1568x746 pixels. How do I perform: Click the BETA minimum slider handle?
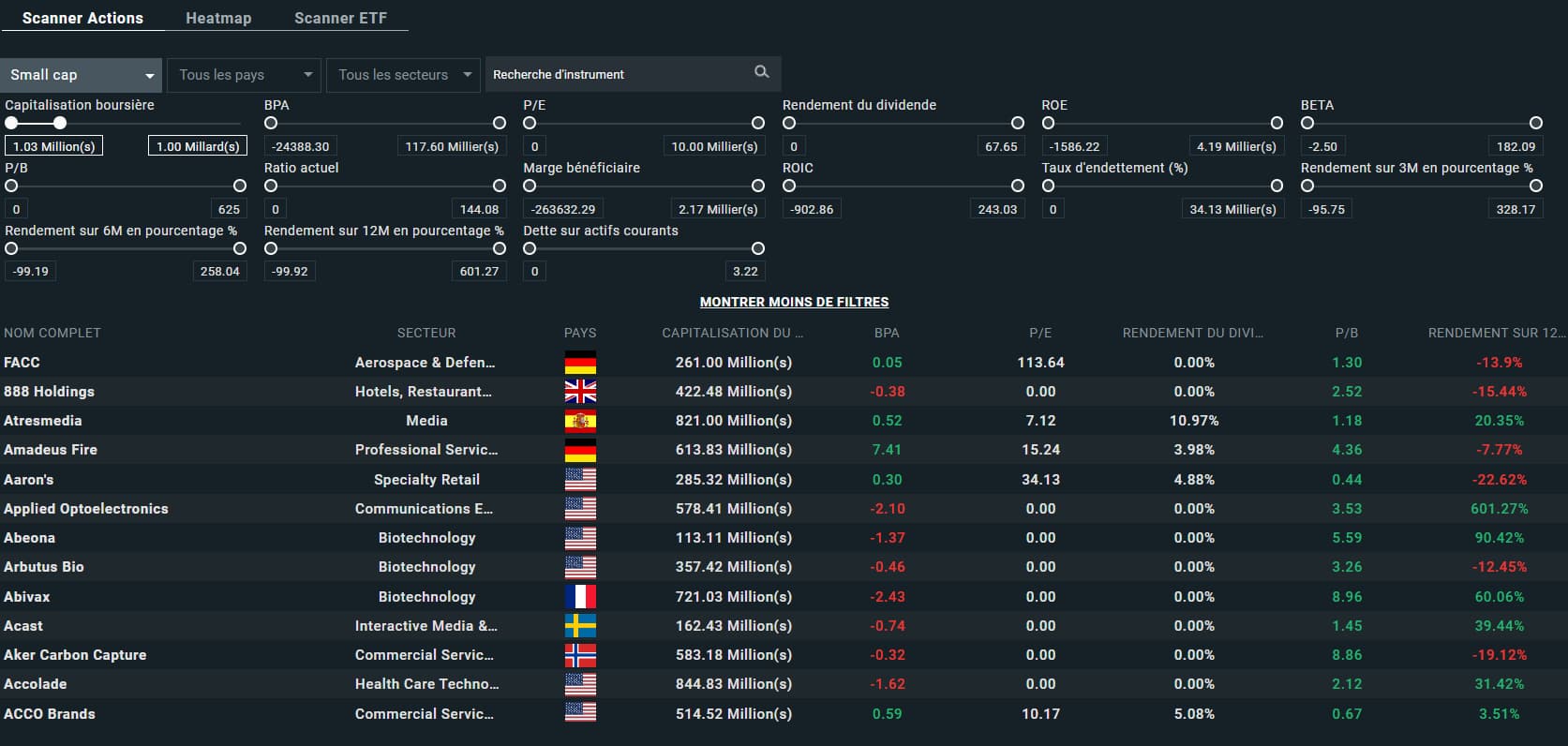coord(1307,123)
